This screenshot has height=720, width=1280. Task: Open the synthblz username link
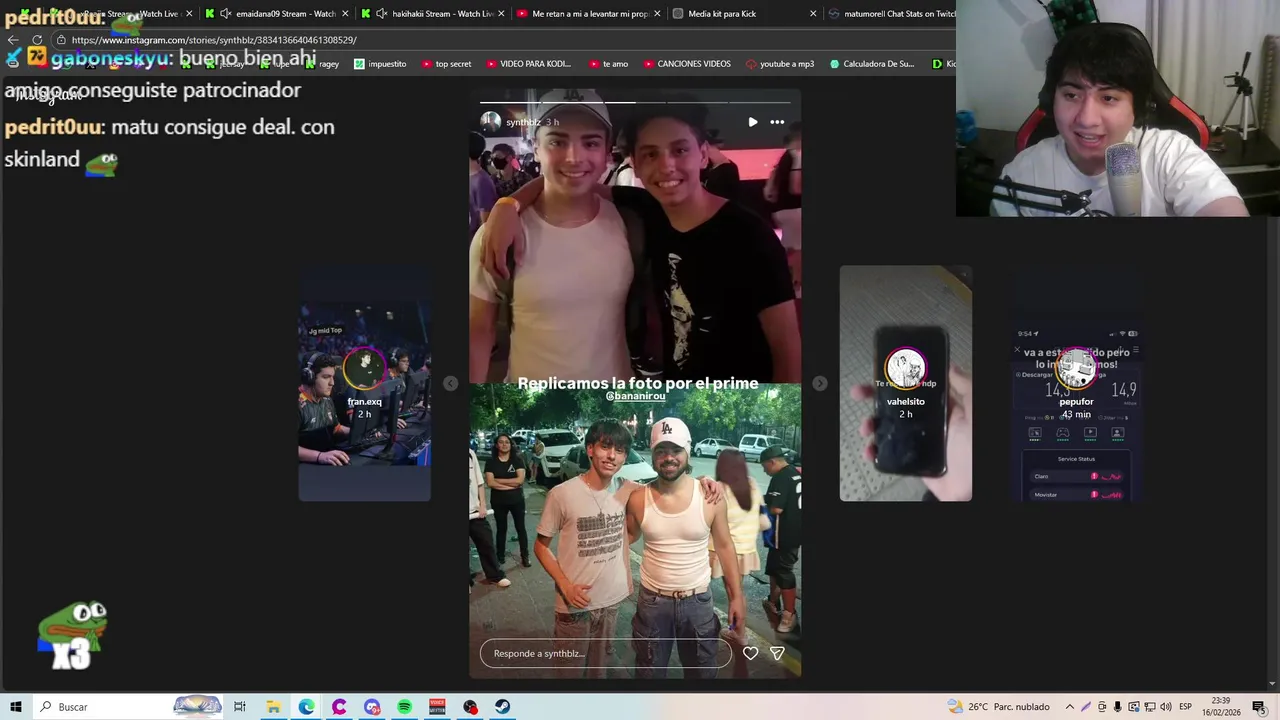point(522,122)
